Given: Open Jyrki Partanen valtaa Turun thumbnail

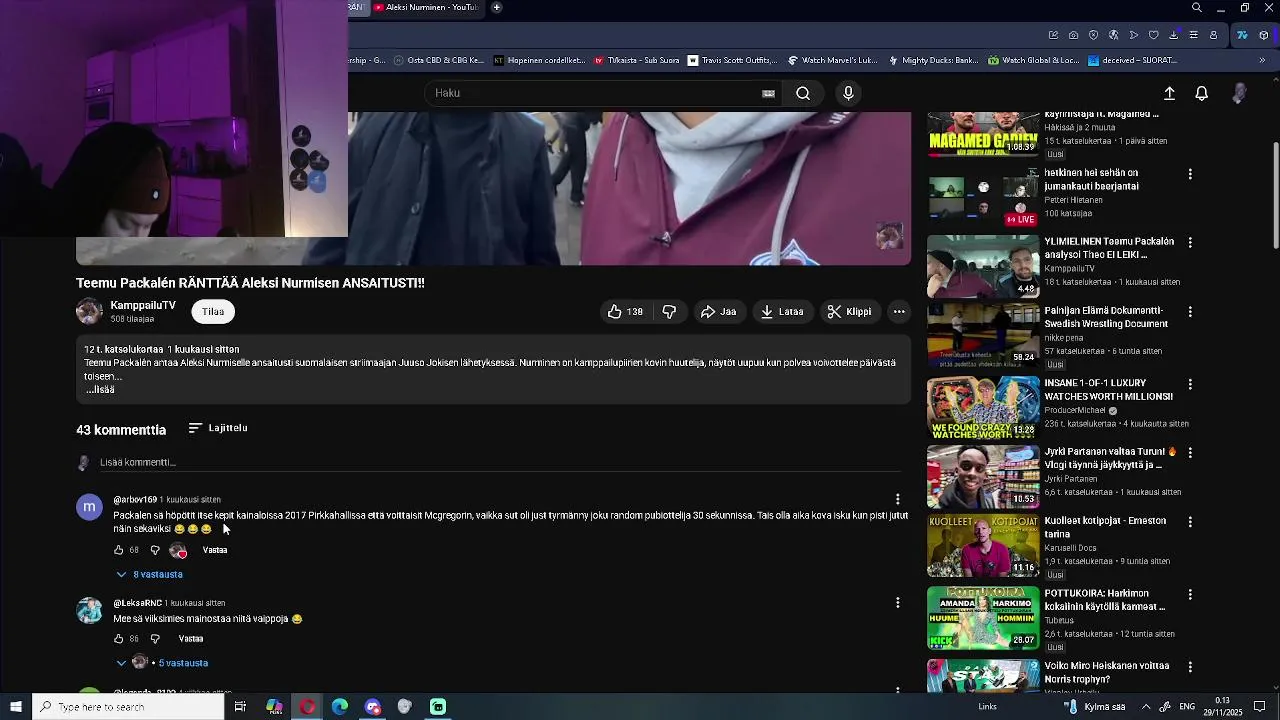Looking at the screenshot, I should pos(983,477).
